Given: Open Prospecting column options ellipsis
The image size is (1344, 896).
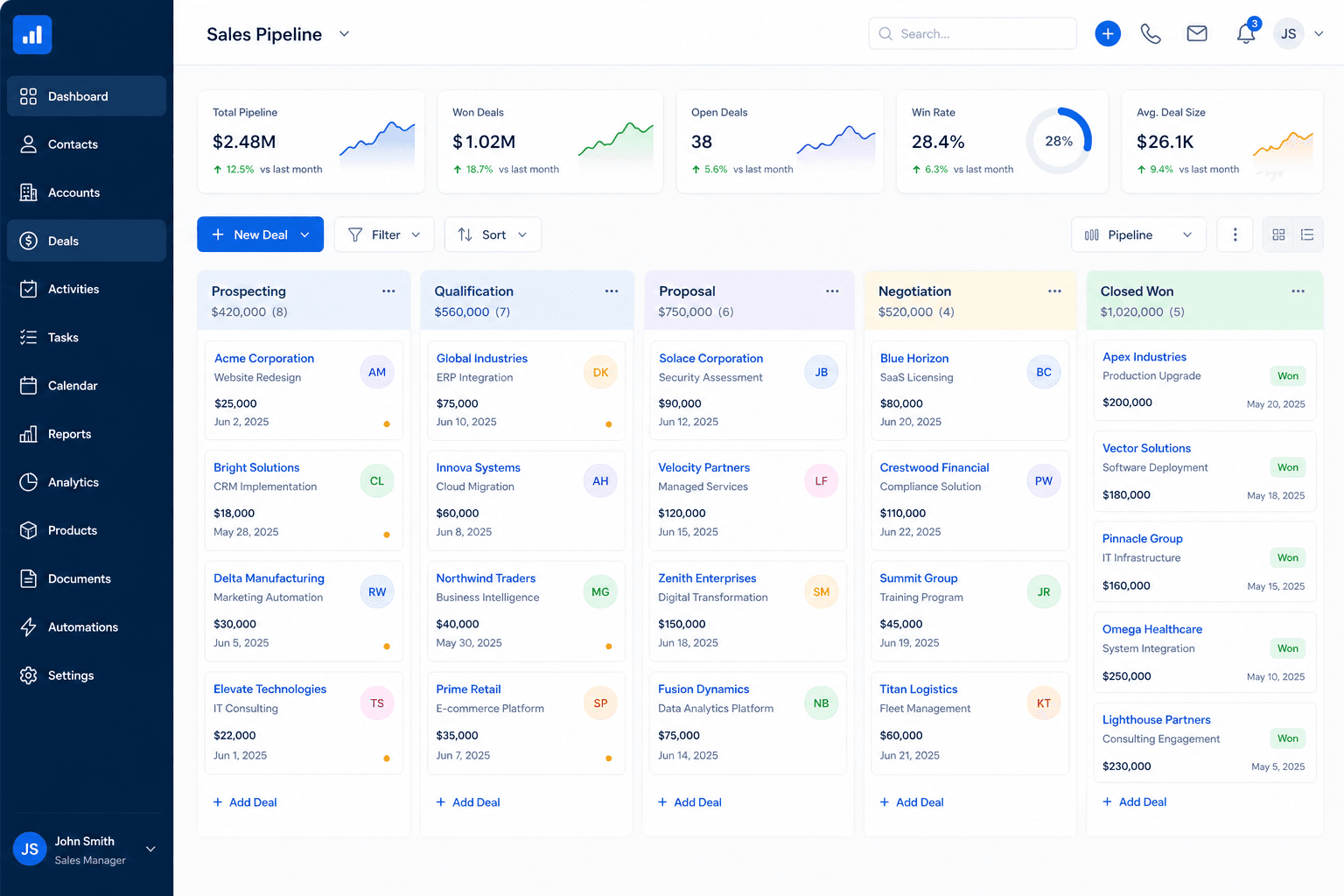Looking at the screenshot, I should (x=388, y=291).
